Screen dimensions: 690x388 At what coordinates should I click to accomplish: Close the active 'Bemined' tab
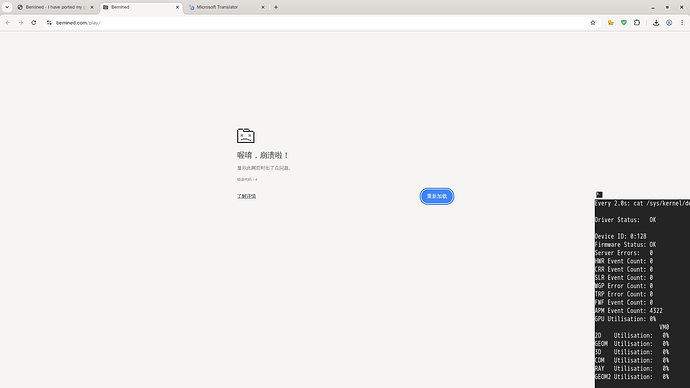point(177,7)
